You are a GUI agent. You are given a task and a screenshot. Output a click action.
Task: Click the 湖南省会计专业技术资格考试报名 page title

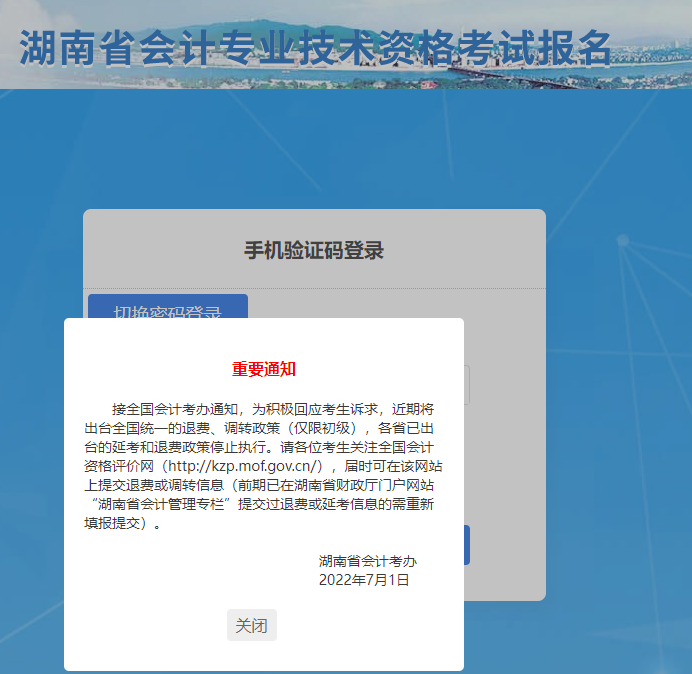coord(315,49)
